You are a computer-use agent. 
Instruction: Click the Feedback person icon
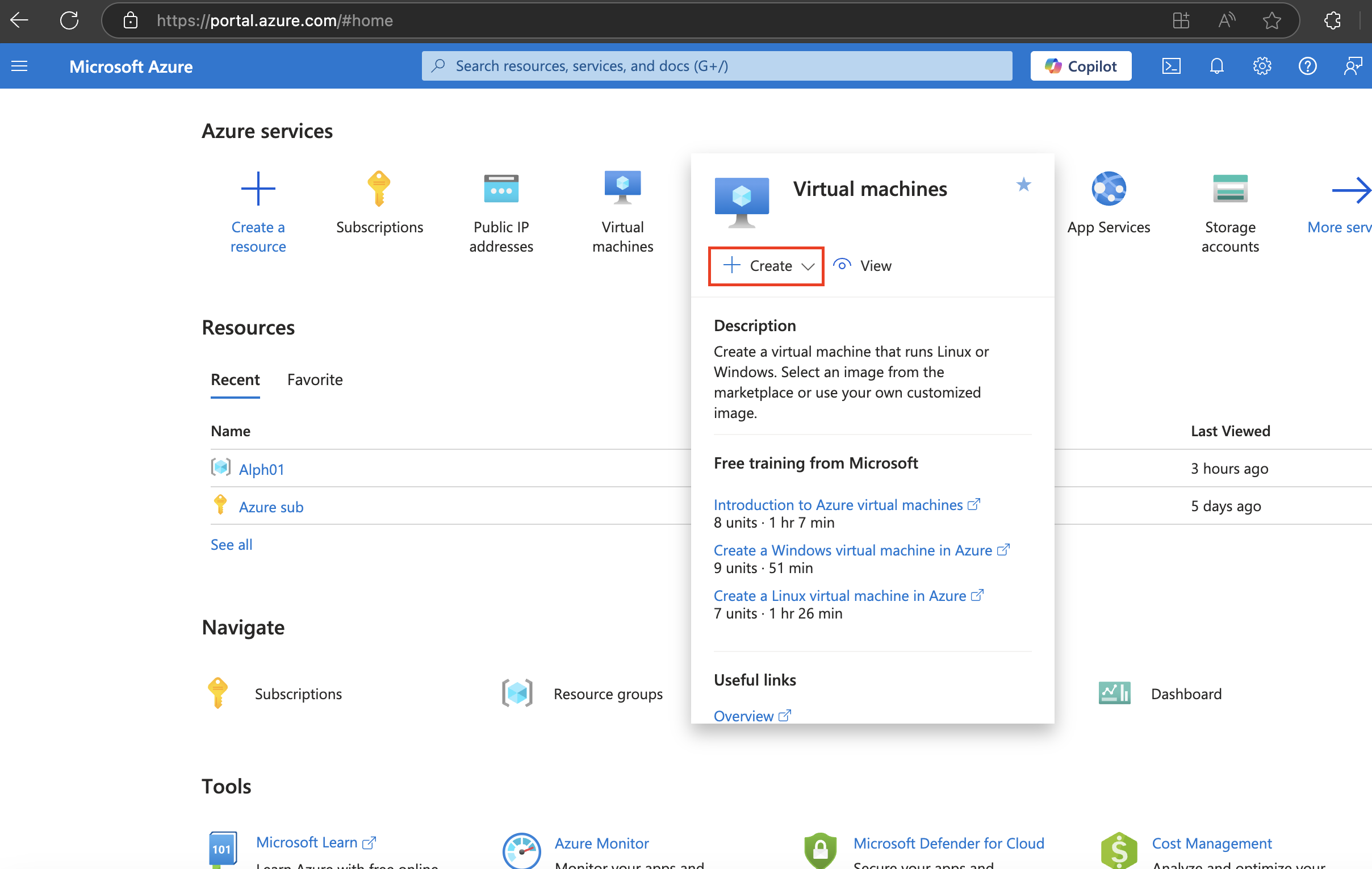pyautogui.click(x=1353, y=66)
